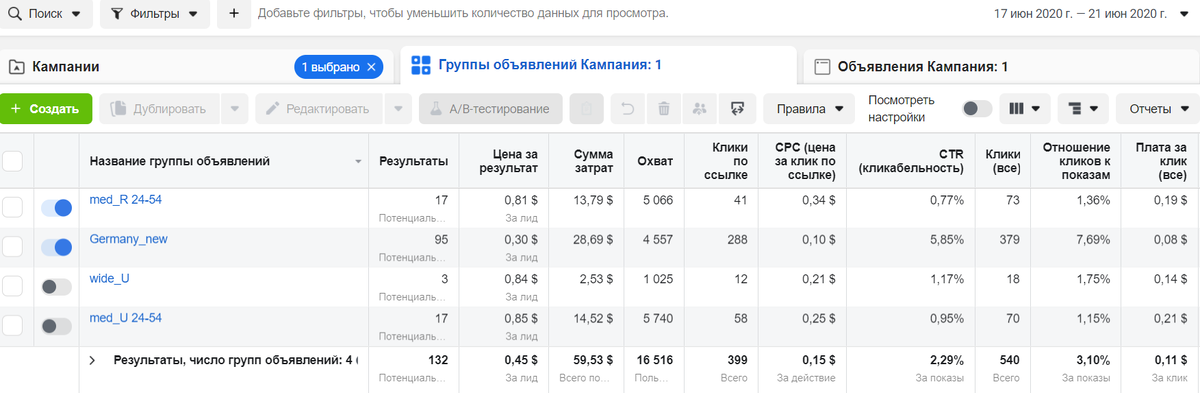Open the Фильтры filter dropdown
1200x393 pixels.
click(x=154, y=14)
